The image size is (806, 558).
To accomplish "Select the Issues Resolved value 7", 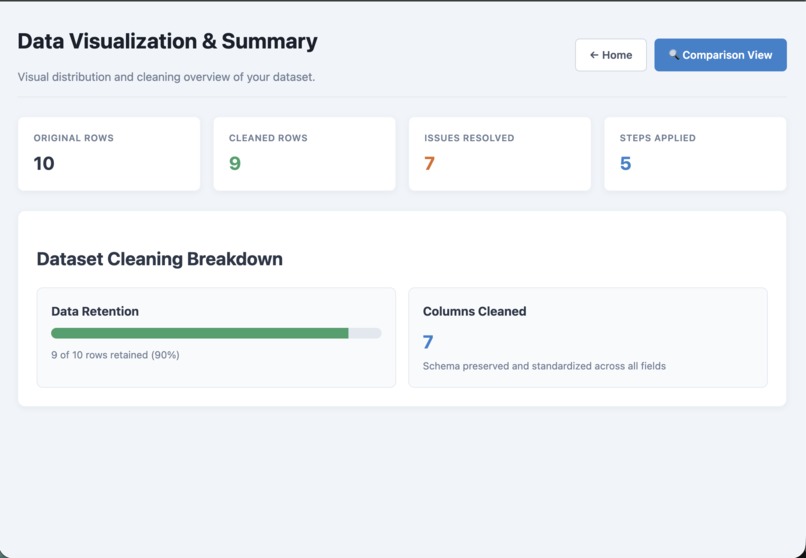I will coord(429,163).
